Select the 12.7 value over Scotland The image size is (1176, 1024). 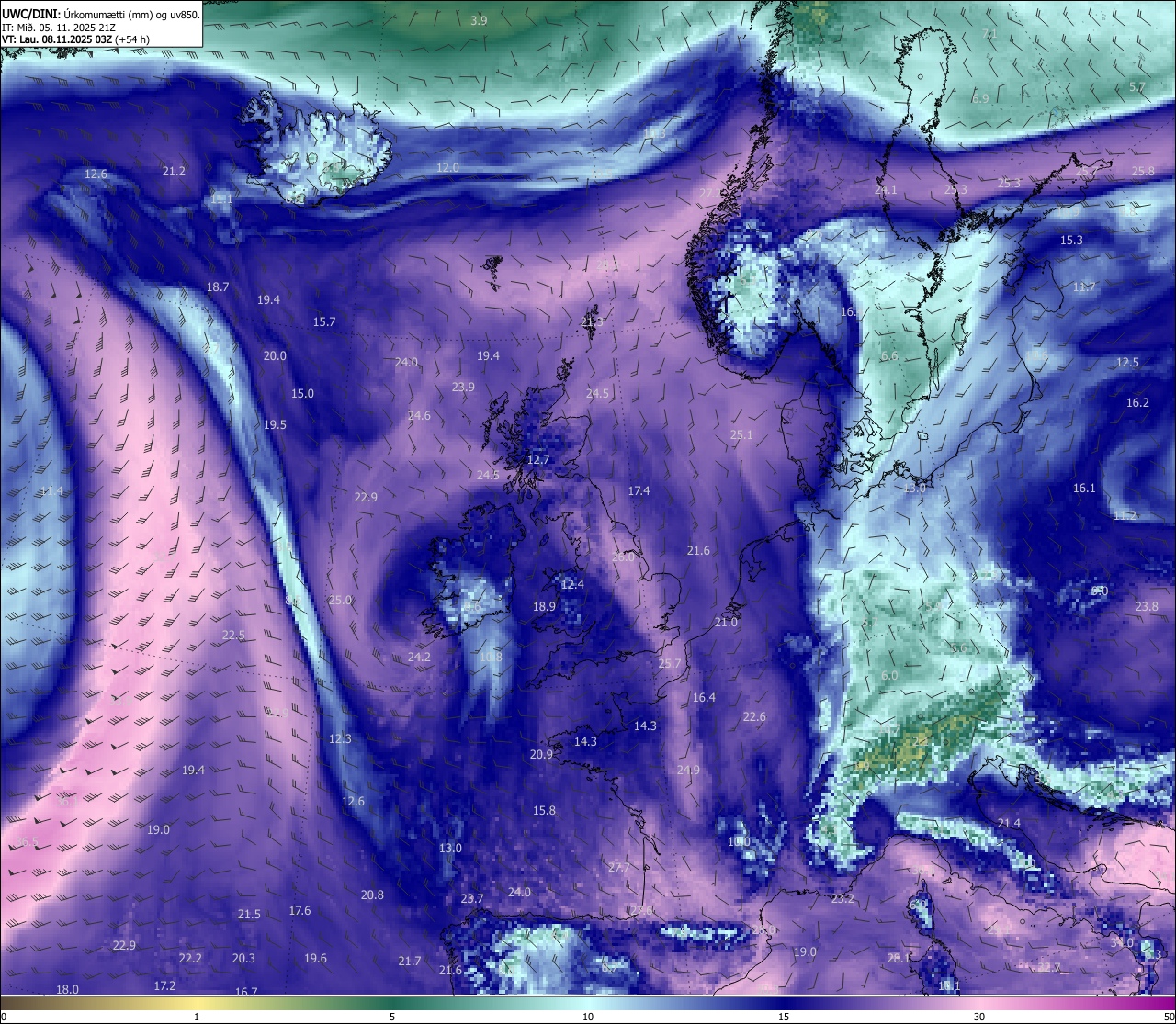[538, 459]
